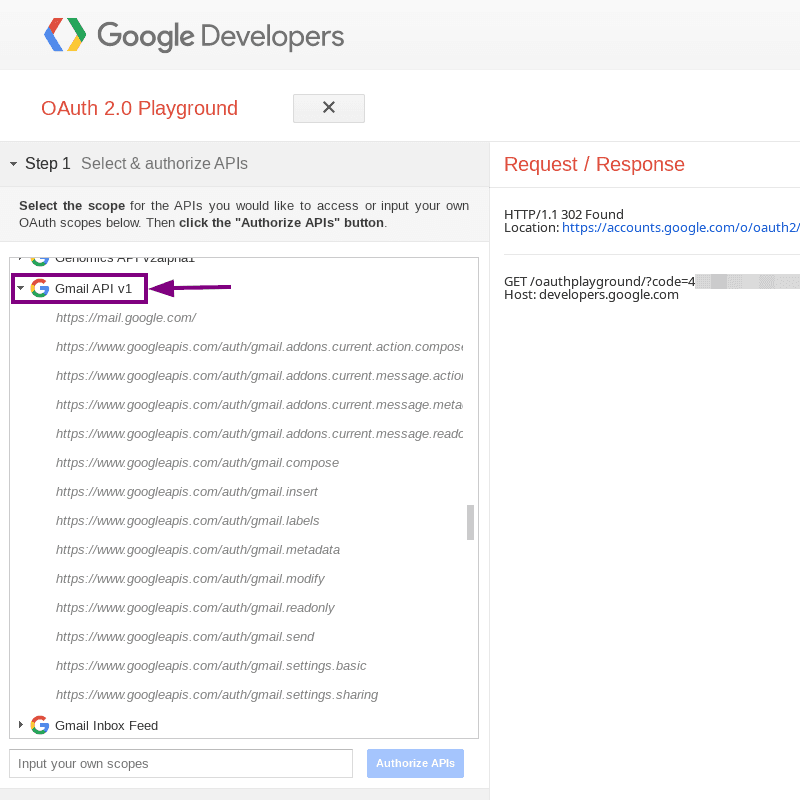Select the gmail.compose scope
The height and width of the screenshot is (800, 800).
click(197, 463)
